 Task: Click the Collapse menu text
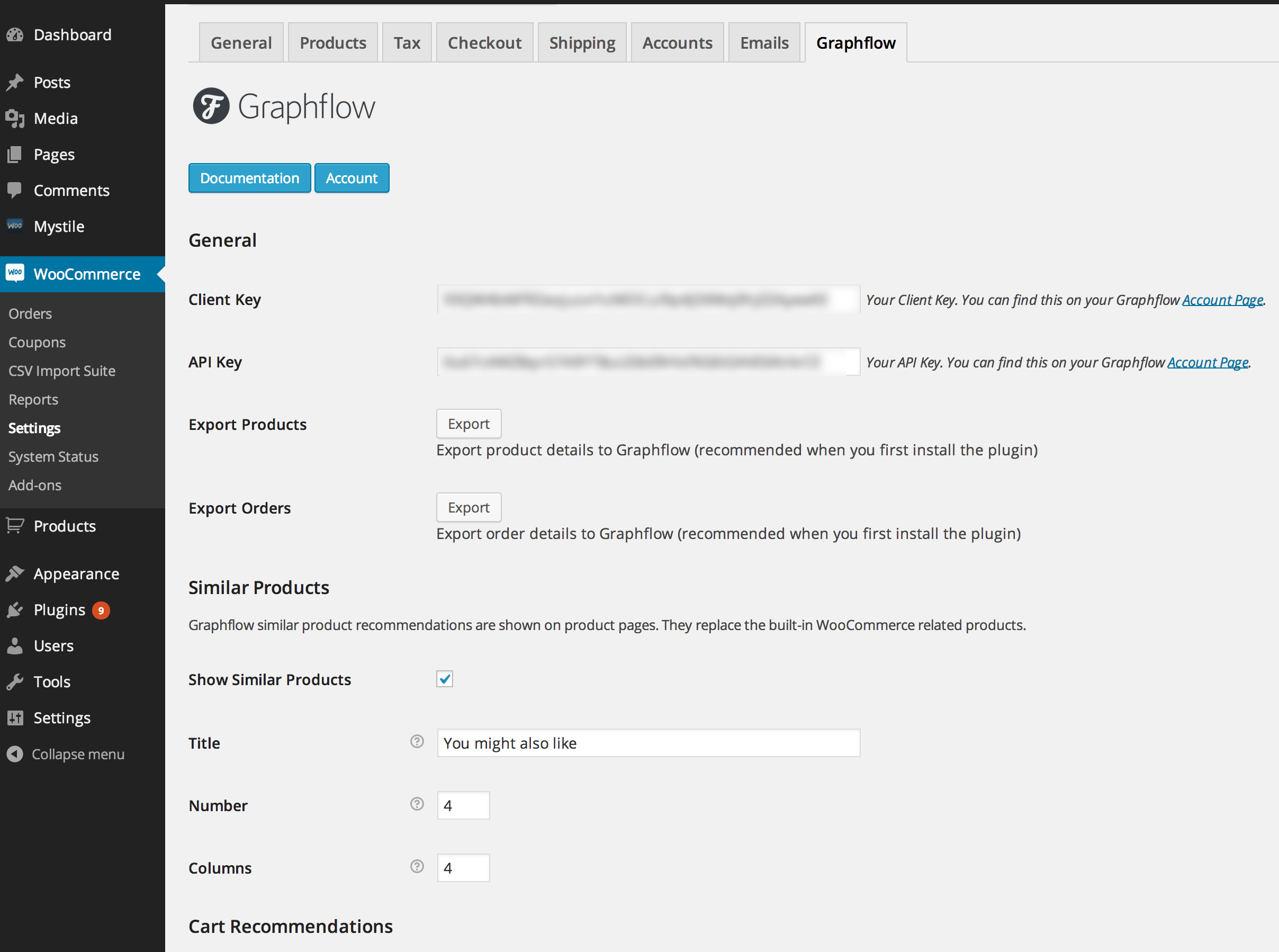(x=78, y=755)
